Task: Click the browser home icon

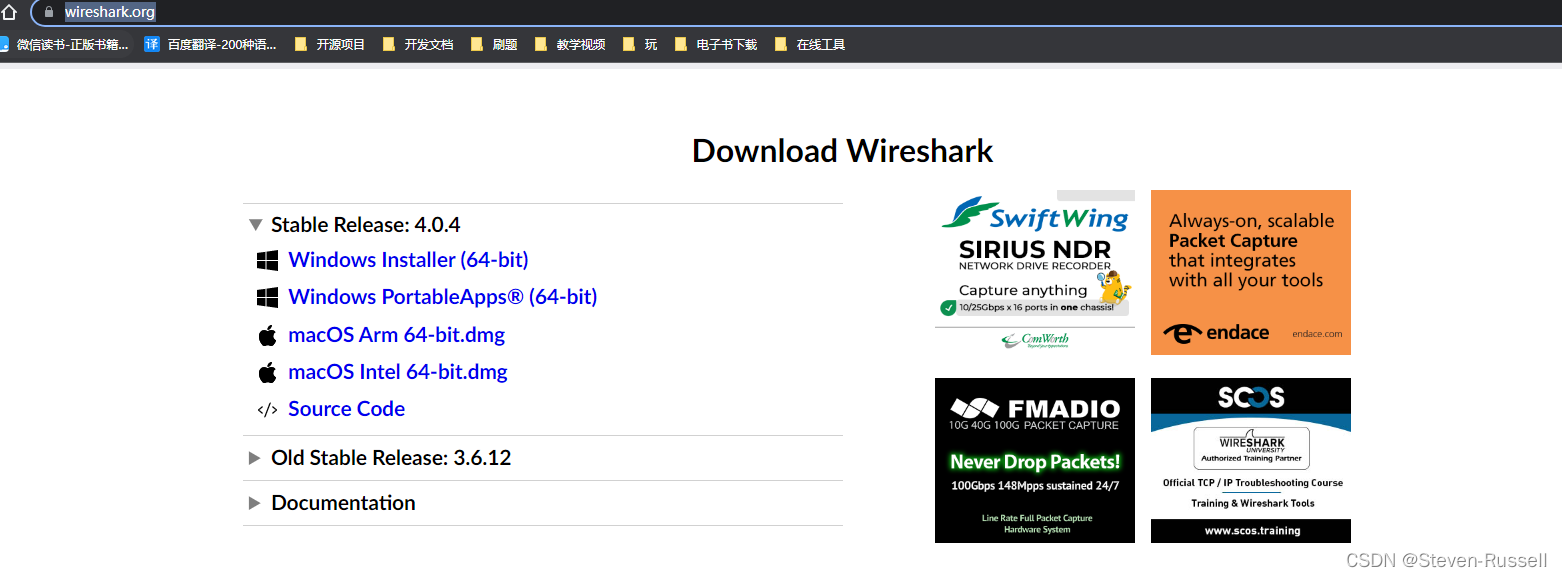Action: click(9, 12)
